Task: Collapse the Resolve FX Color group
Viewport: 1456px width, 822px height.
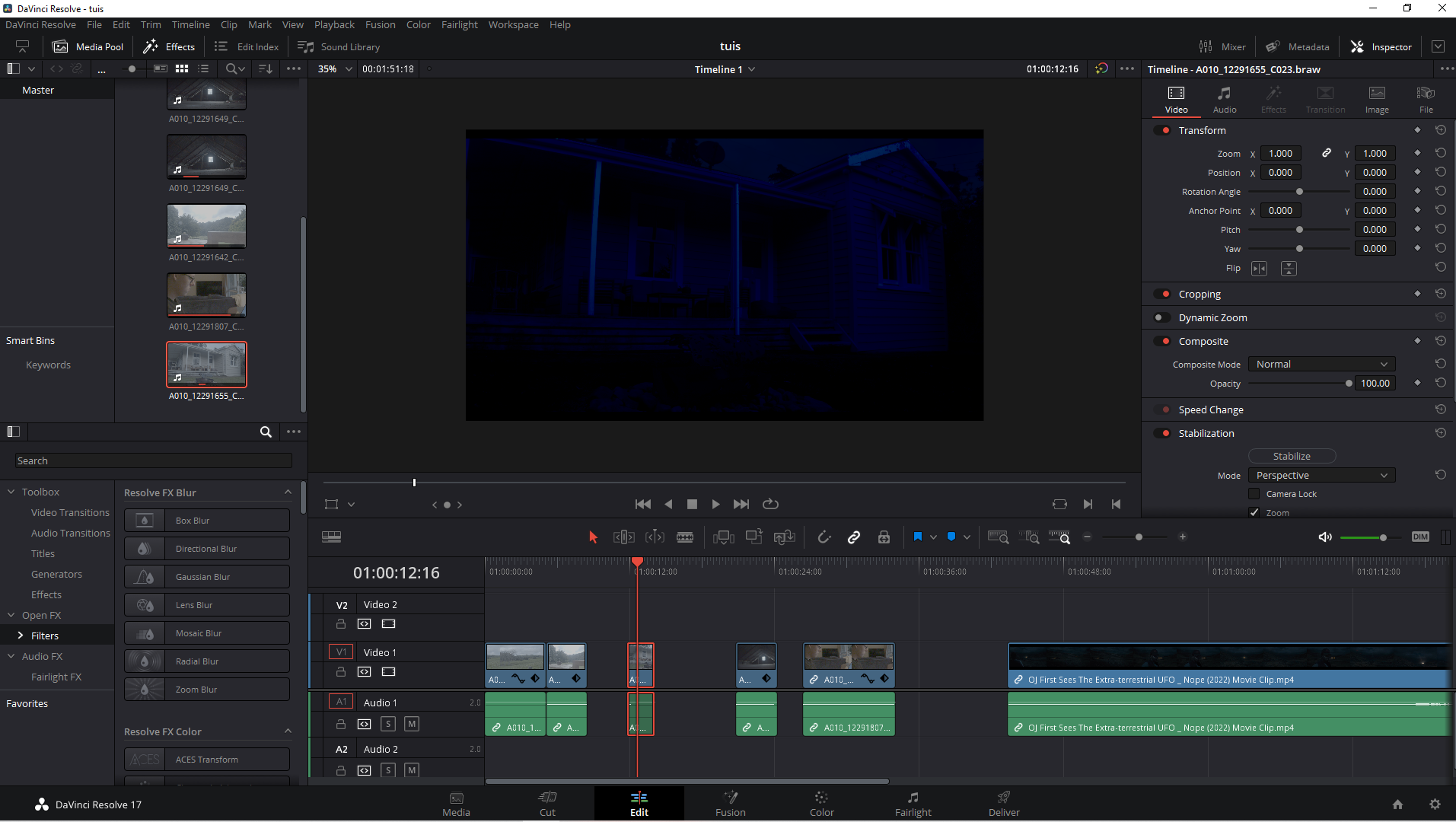Action: pos(288,731)
